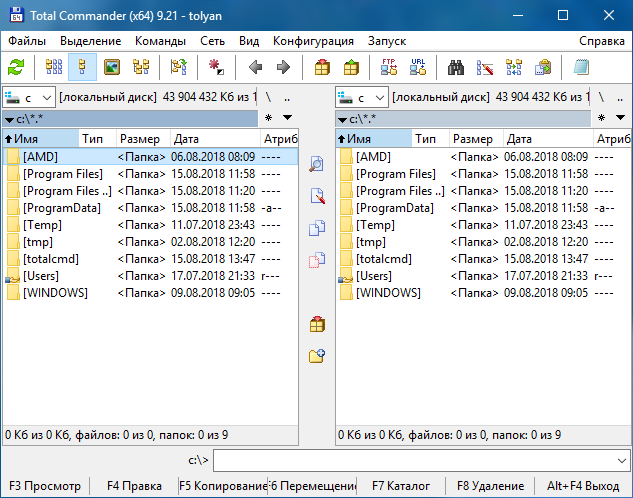Open file search with binoculars icon

456,68
